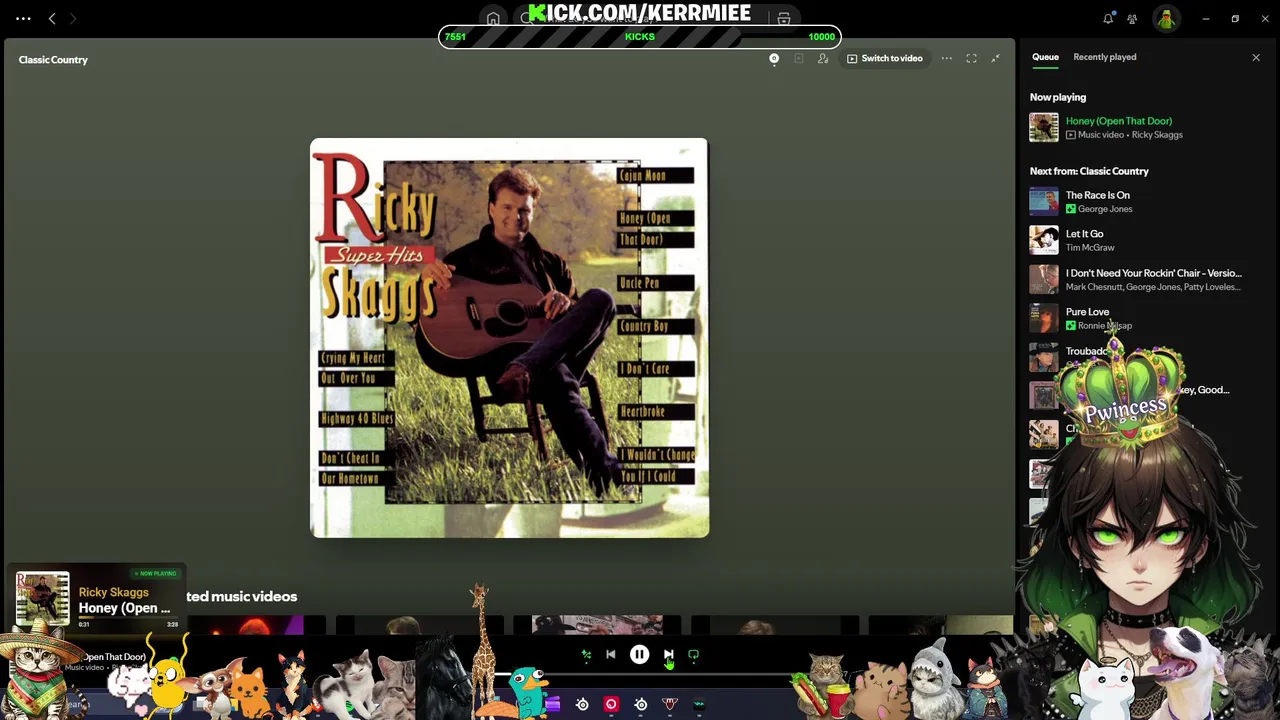Select I Don't Need Your Rockin' Chair
The height and width of the screenshot is (720, 1280).
1154,273
